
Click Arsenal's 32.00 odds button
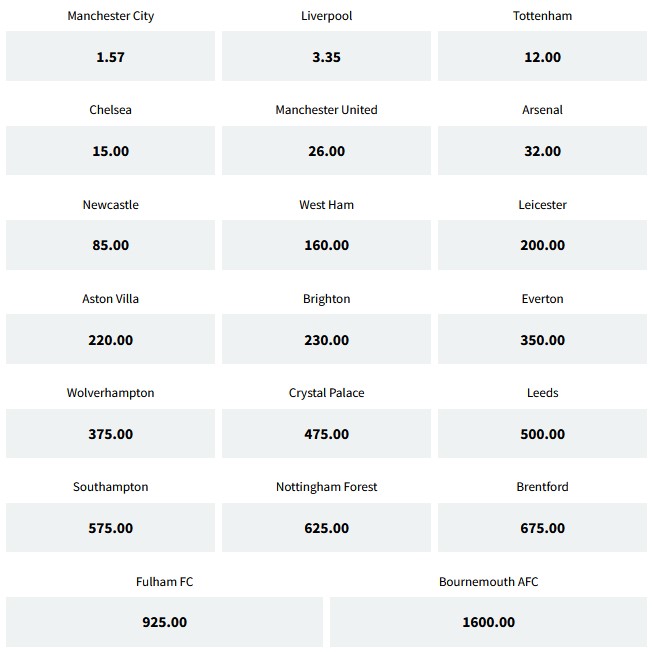(542, 151)
